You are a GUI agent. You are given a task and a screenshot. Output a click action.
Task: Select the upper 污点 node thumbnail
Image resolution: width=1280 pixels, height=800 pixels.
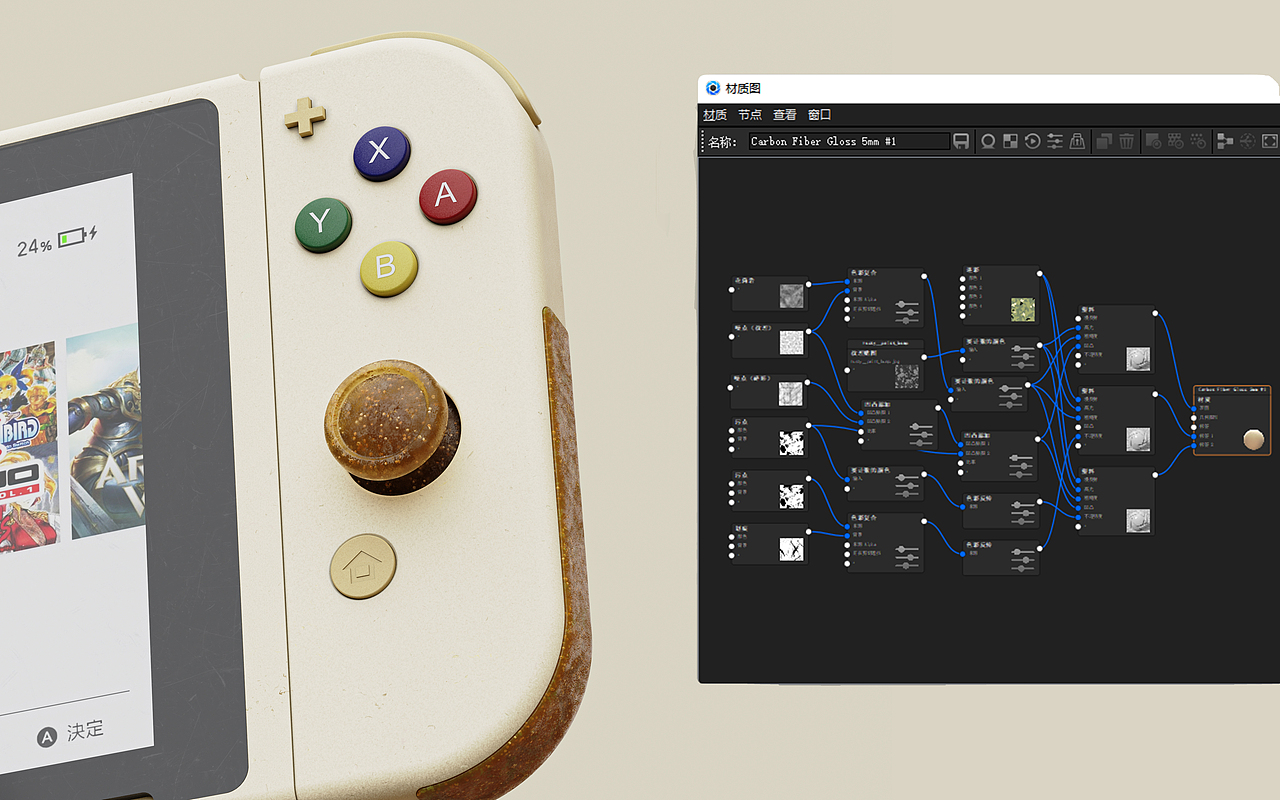tap(792, 443)
